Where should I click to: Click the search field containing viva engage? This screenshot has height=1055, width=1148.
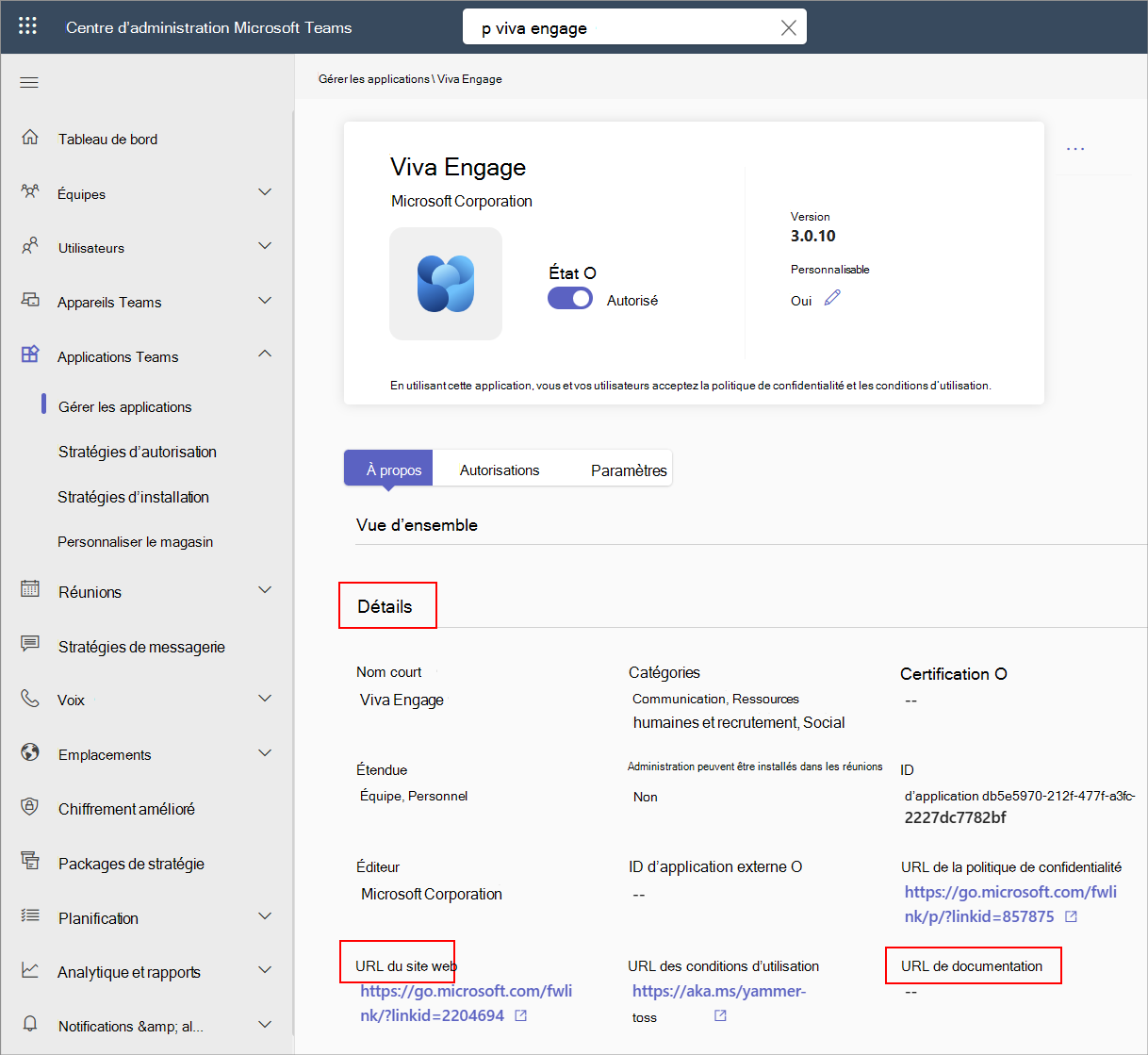click(x=634, y=27)
